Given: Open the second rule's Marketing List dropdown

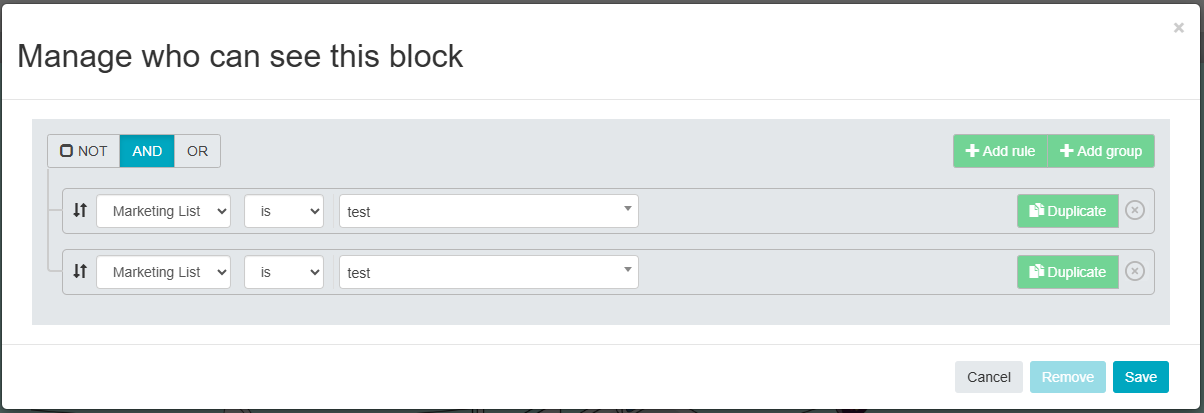Looking at the screenshot, I should (x=164, y=272).
